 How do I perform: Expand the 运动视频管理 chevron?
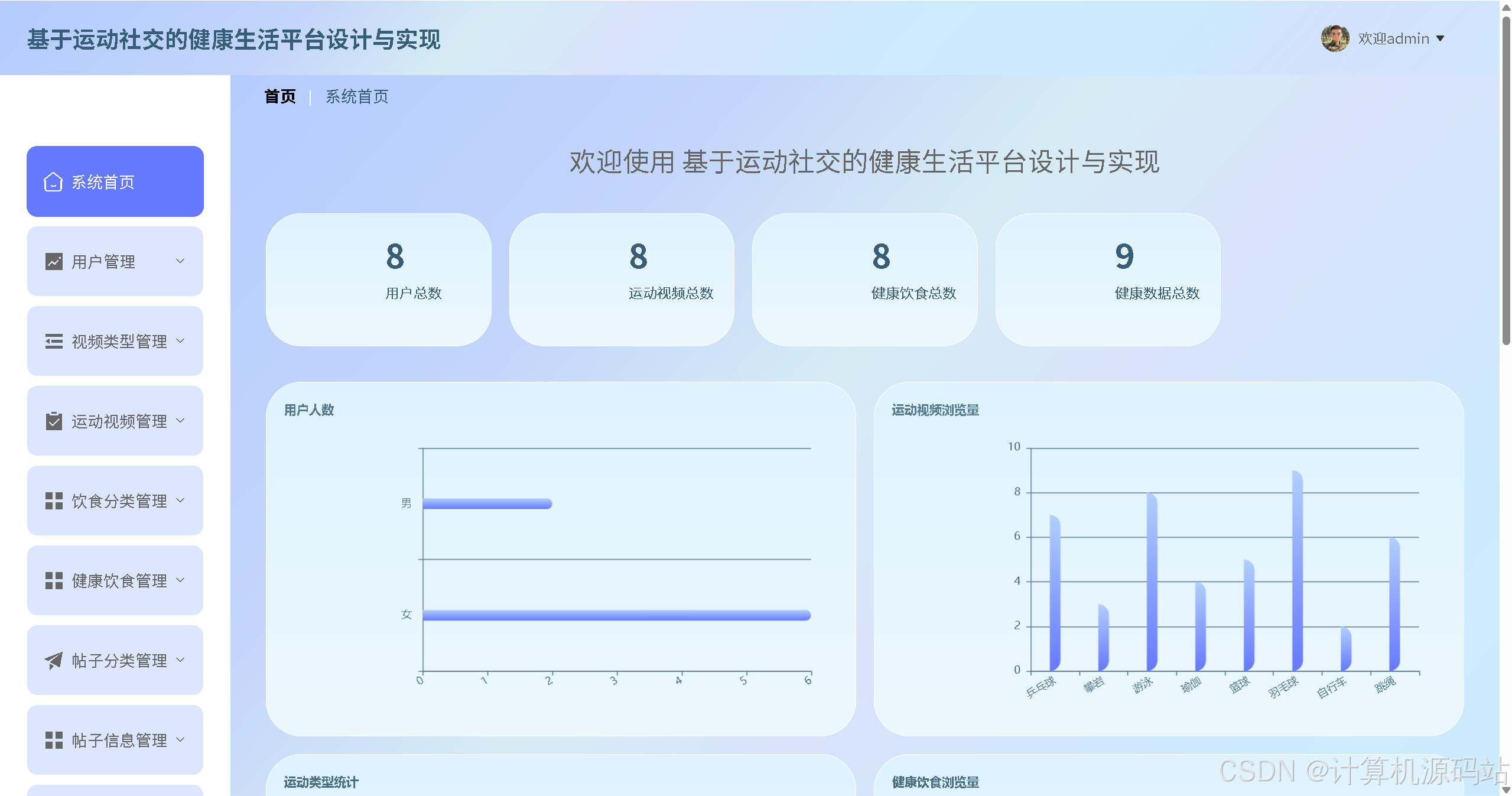pos(180,420)
